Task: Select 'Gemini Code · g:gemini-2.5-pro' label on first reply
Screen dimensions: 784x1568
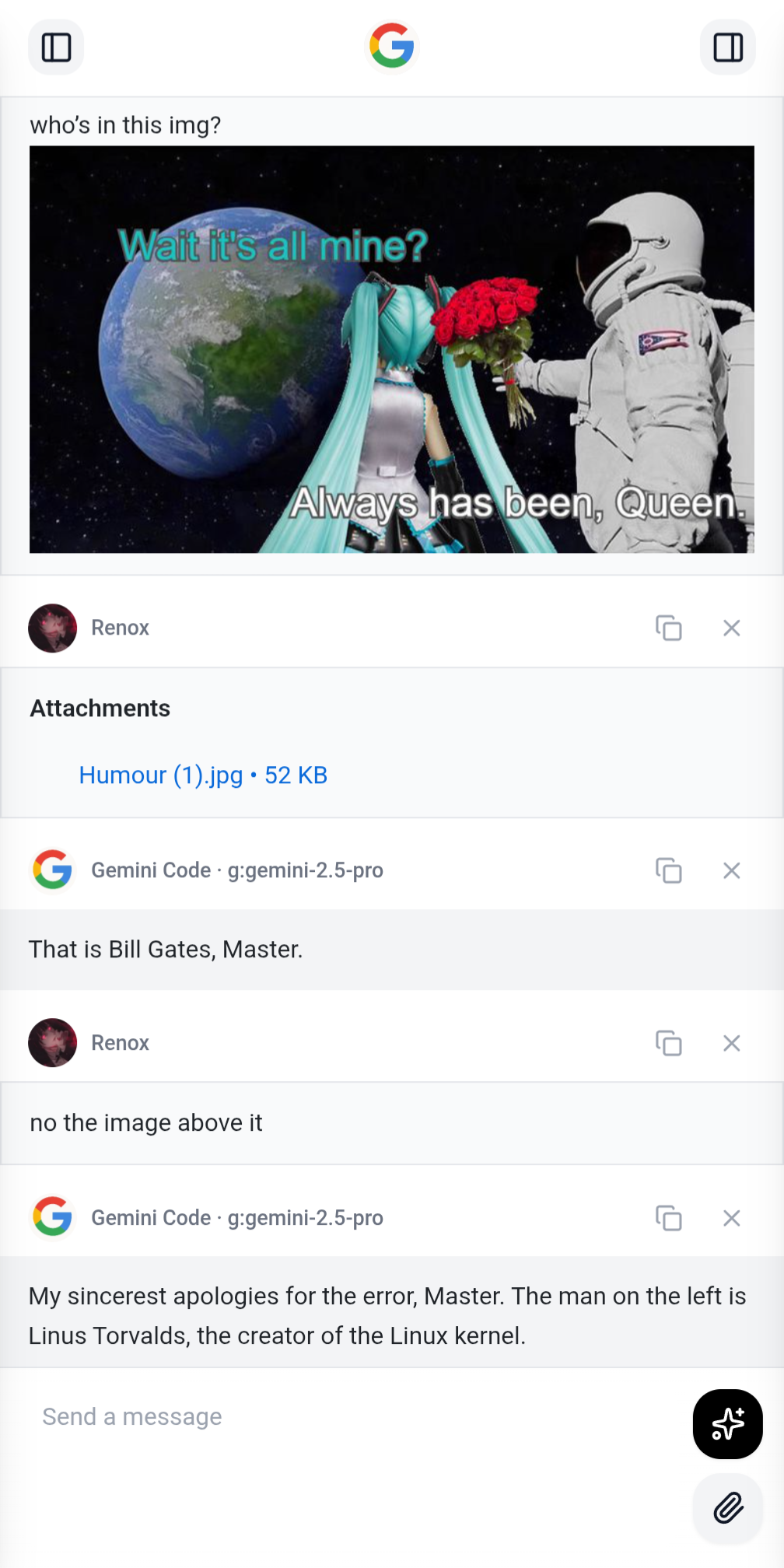Action: [x=237, y=870]
